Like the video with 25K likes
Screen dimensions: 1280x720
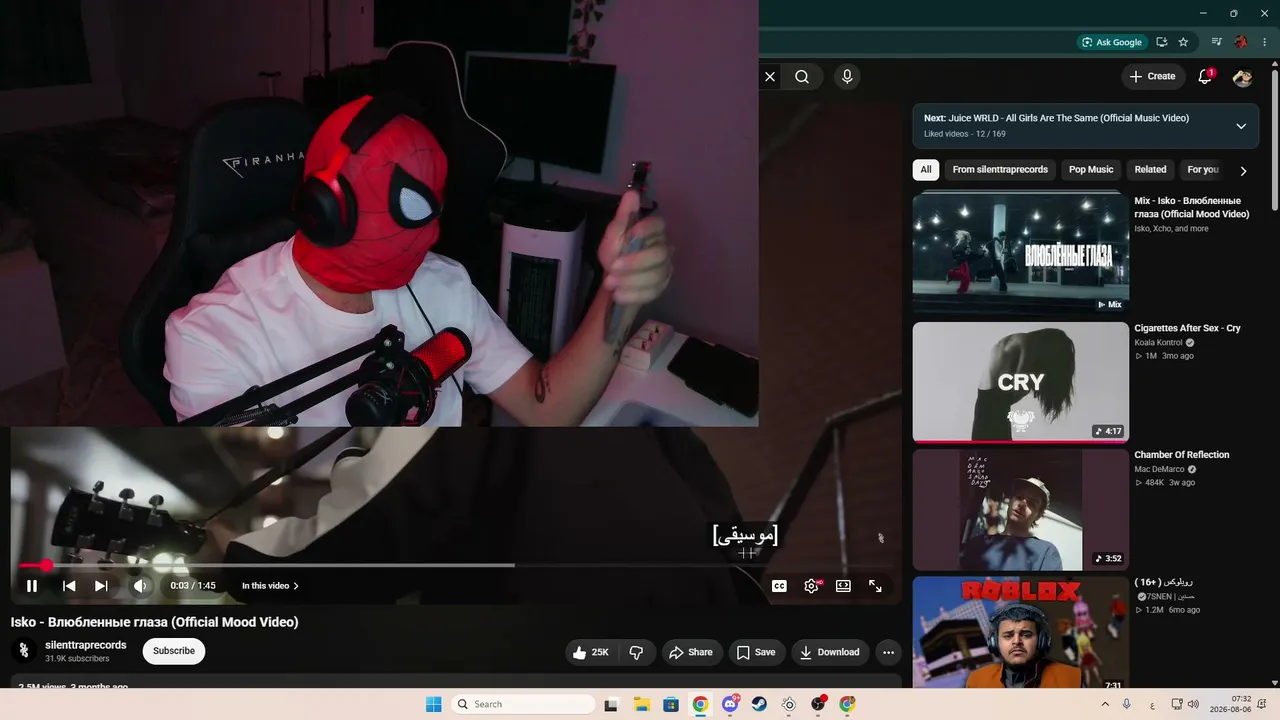click(x=591, y=652)
